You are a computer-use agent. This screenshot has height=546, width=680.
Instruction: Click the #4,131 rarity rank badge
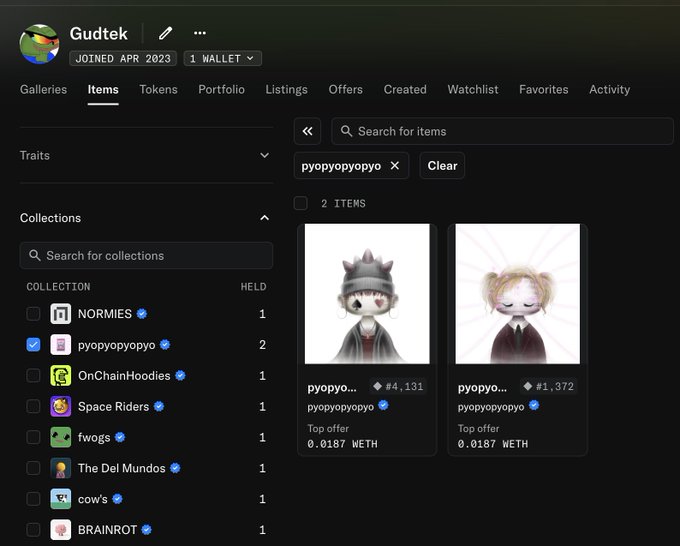coord(399,386)
